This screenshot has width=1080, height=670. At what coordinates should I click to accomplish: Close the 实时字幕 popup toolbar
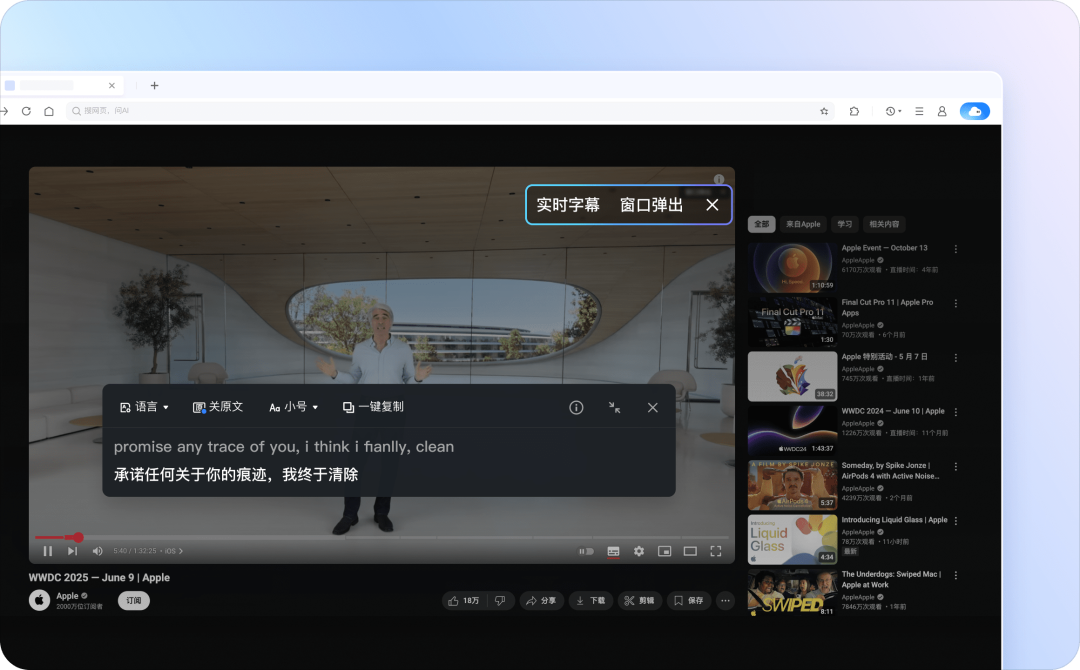pos(712,205)
